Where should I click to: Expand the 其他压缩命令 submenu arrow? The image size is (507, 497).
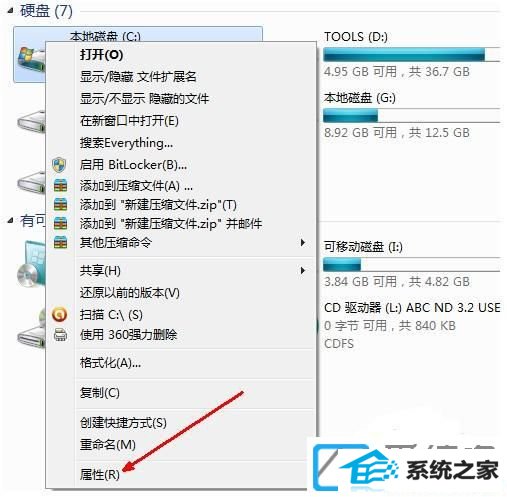pyautogui.click(x=303, y=242)
